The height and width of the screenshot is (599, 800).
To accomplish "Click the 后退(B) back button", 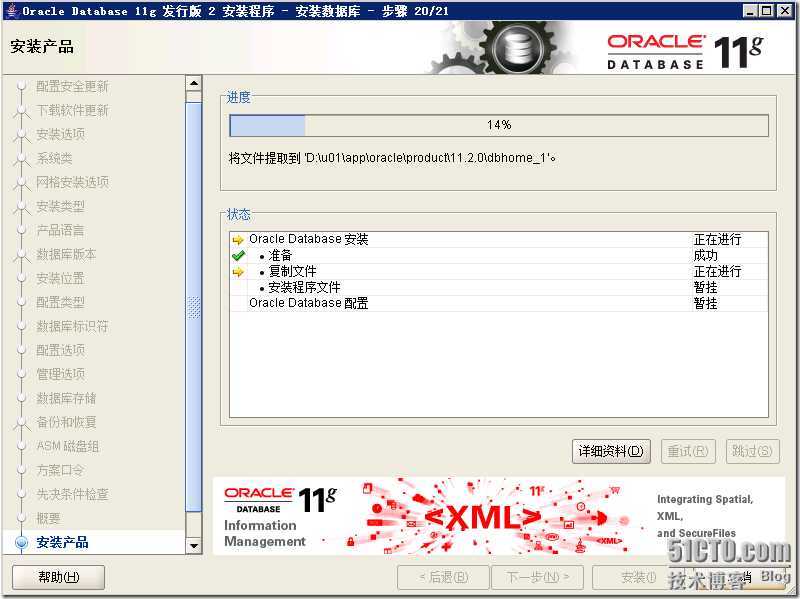I will 443,577.
